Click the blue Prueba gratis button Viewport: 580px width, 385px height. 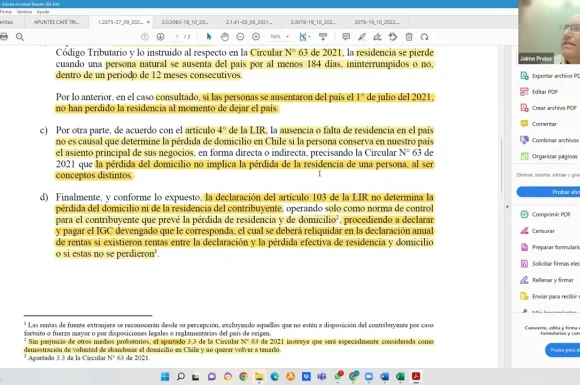(562, 350)
